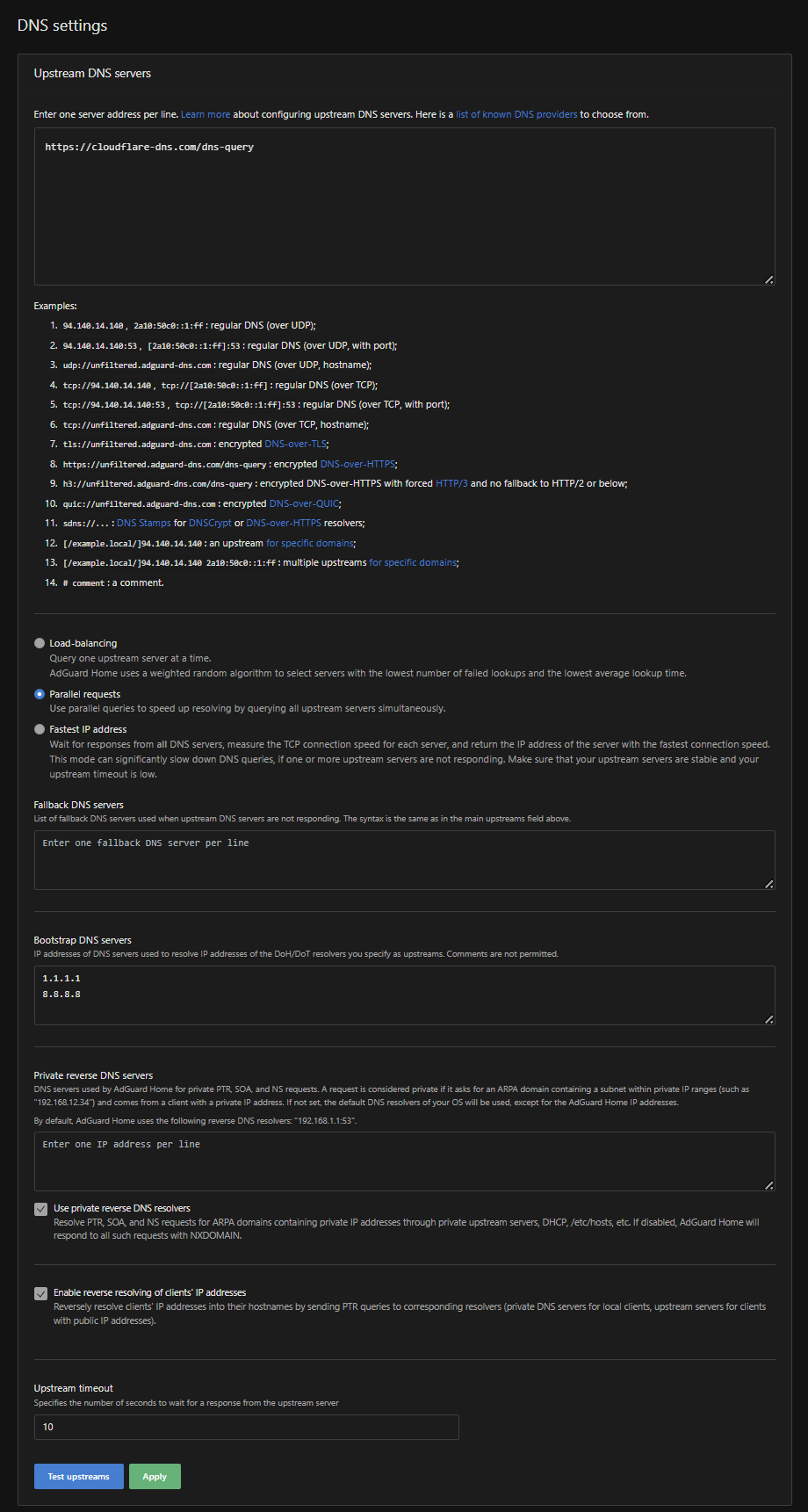
Task: Click the 1.1.1.1 bootstrap entry
Action: tap(61, 978)
